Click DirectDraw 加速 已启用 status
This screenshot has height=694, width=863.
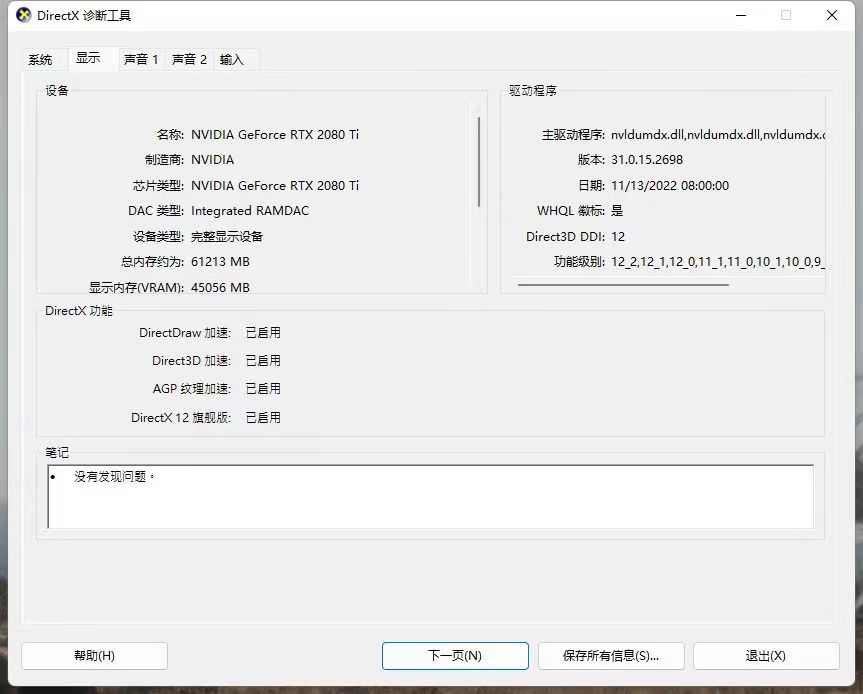coord(263,332)
